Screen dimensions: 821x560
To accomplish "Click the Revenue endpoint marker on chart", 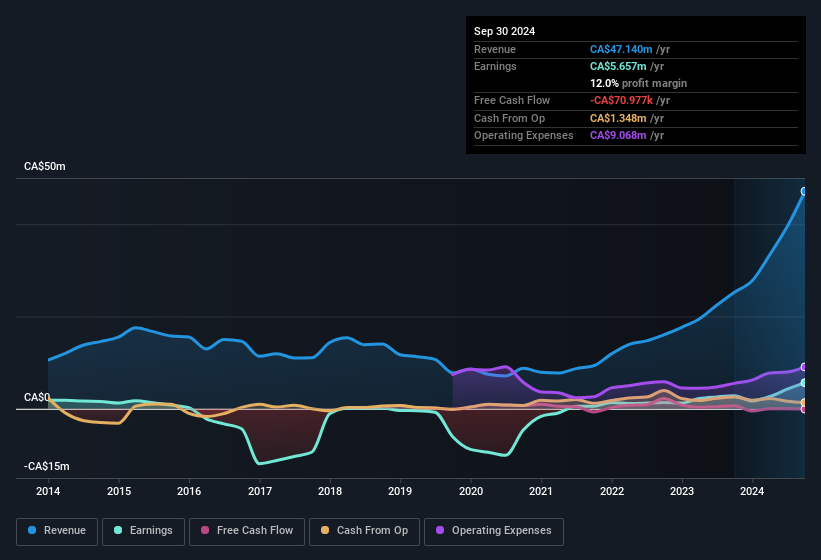I will 804,192.
